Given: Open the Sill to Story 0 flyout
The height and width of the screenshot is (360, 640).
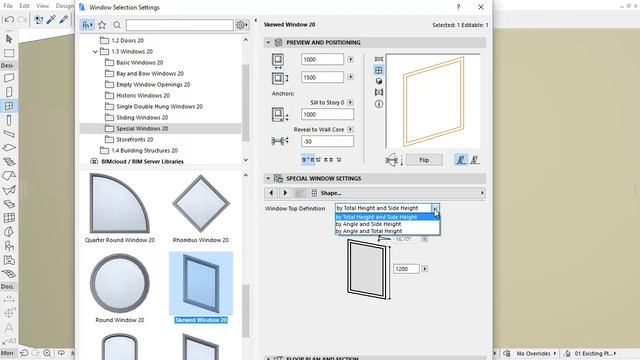Looking at the screenshot, I should (350, 102).
